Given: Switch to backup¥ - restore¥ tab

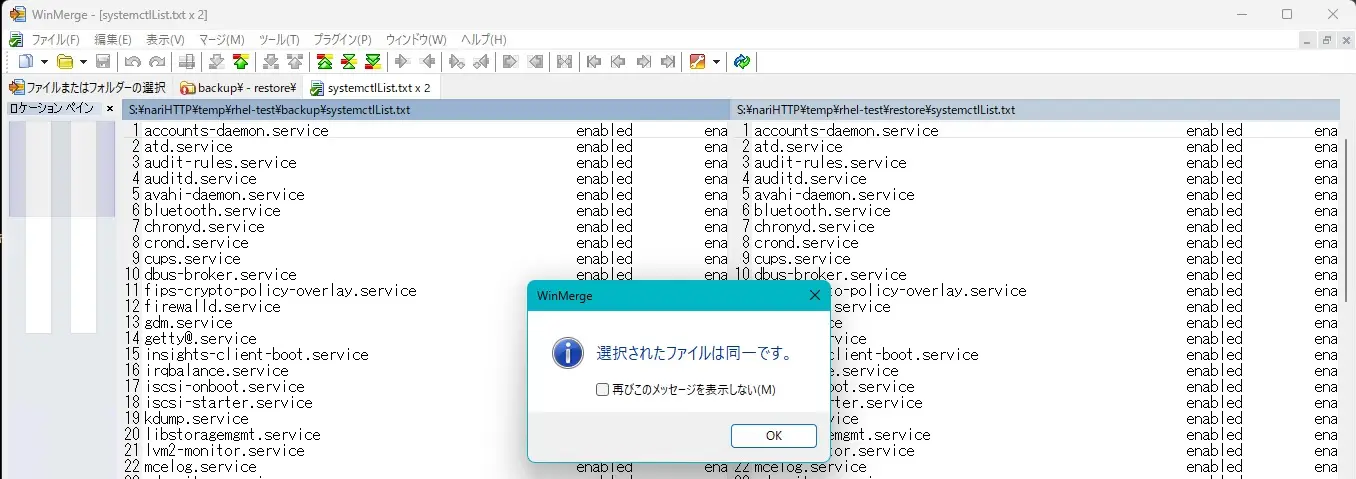Looking at the screenshot, I should pyautogui.click(x=238, y=88).
